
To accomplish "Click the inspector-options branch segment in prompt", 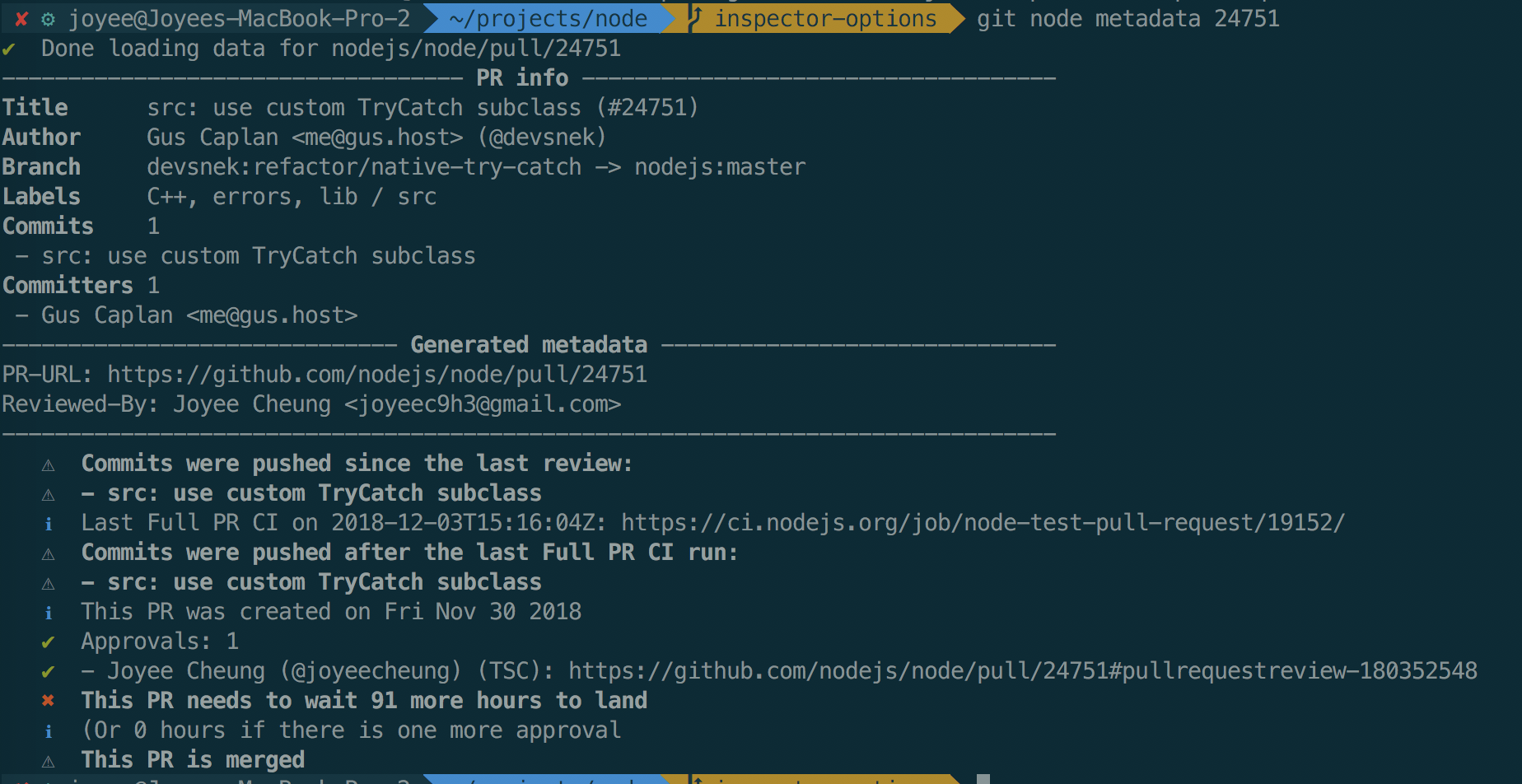I will tap(825, 18).
